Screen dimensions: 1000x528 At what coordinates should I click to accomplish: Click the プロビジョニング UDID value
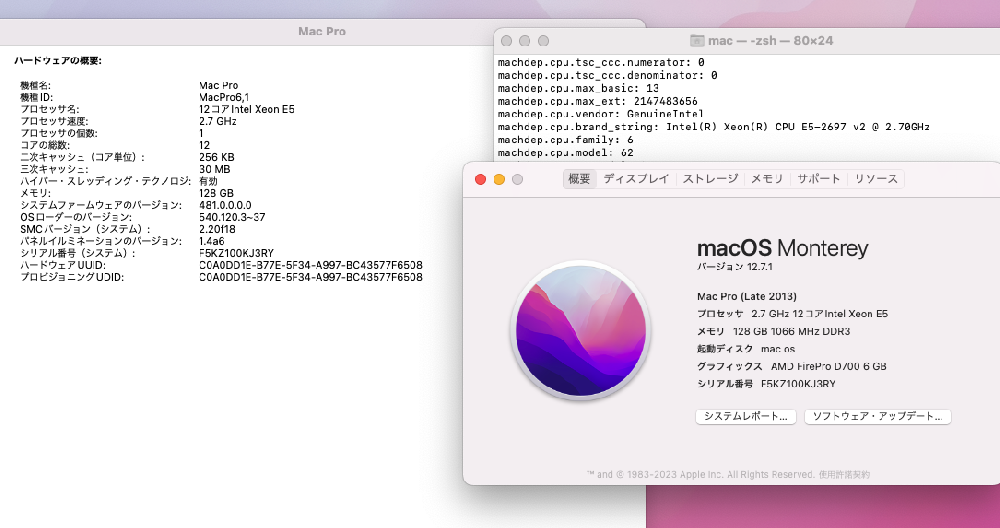[311, 277]
